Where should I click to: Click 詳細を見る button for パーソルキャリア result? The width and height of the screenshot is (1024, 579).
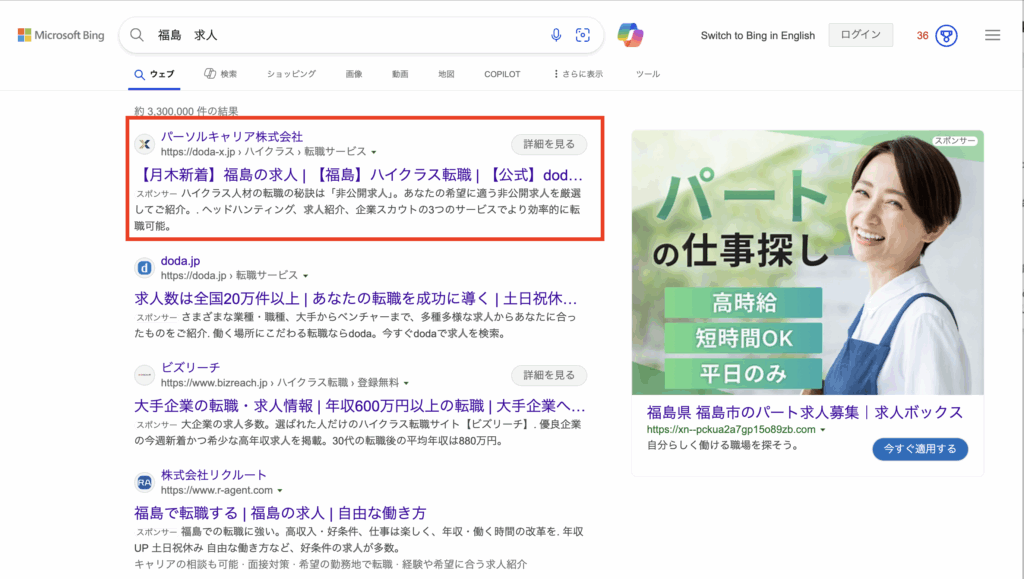click(549, 144)
